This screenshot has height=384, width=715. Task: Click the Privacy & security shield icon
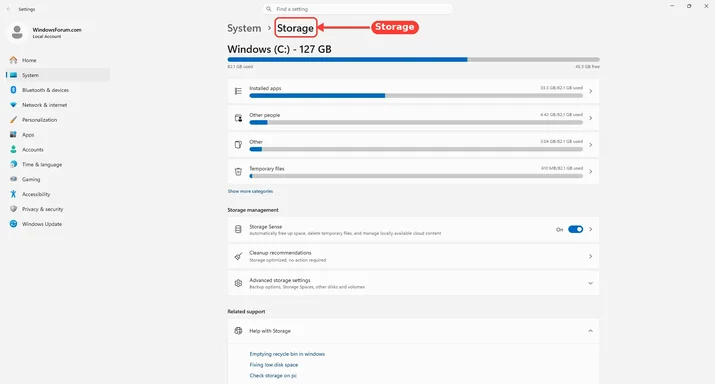pyautogui.click(x=13, y=209)
